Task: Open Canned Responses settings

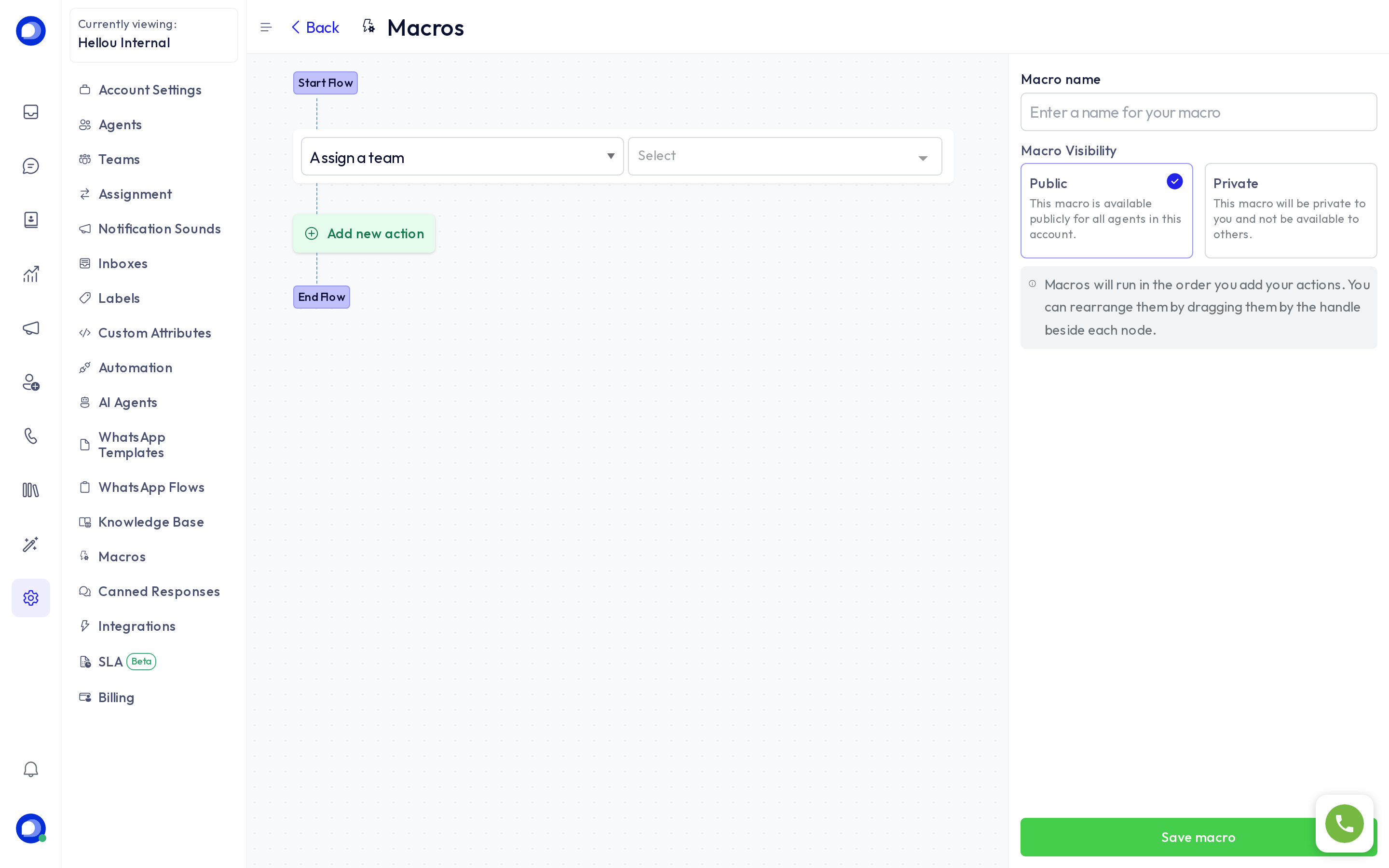Action: 158,591
